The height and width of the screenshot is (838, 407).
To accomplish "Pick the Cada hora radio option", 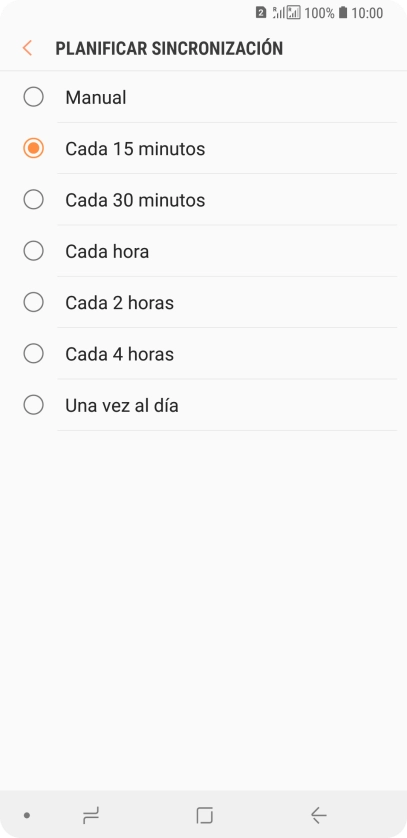I will 34,251.
